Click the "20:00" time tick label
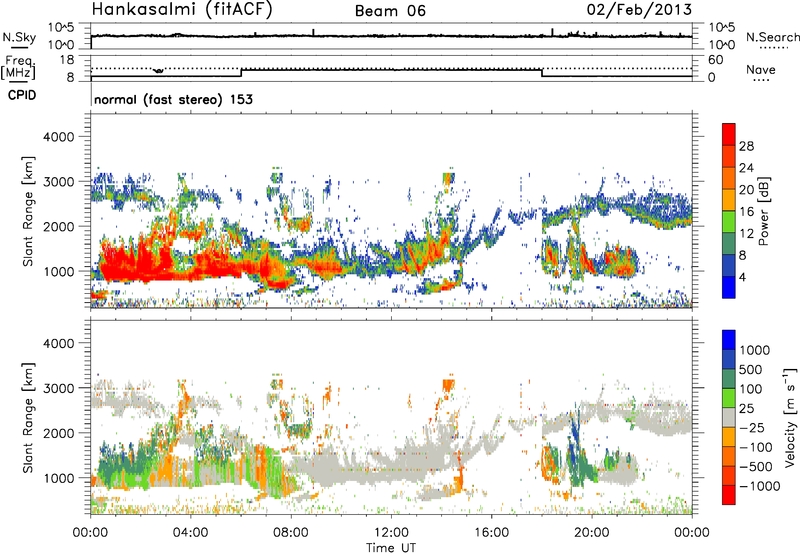800x554 pixels. coord(591,533)
